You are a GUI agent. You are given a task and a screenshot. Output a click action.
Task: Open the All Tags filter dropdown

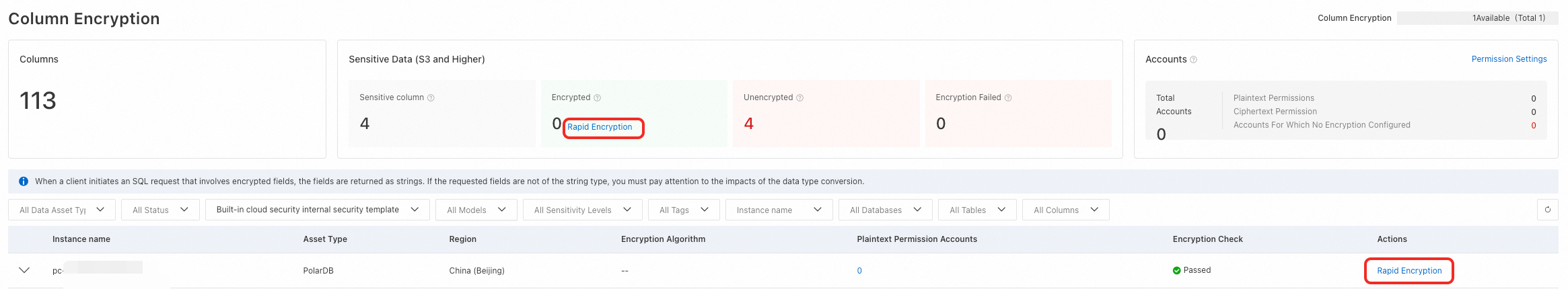pos(684,210)
